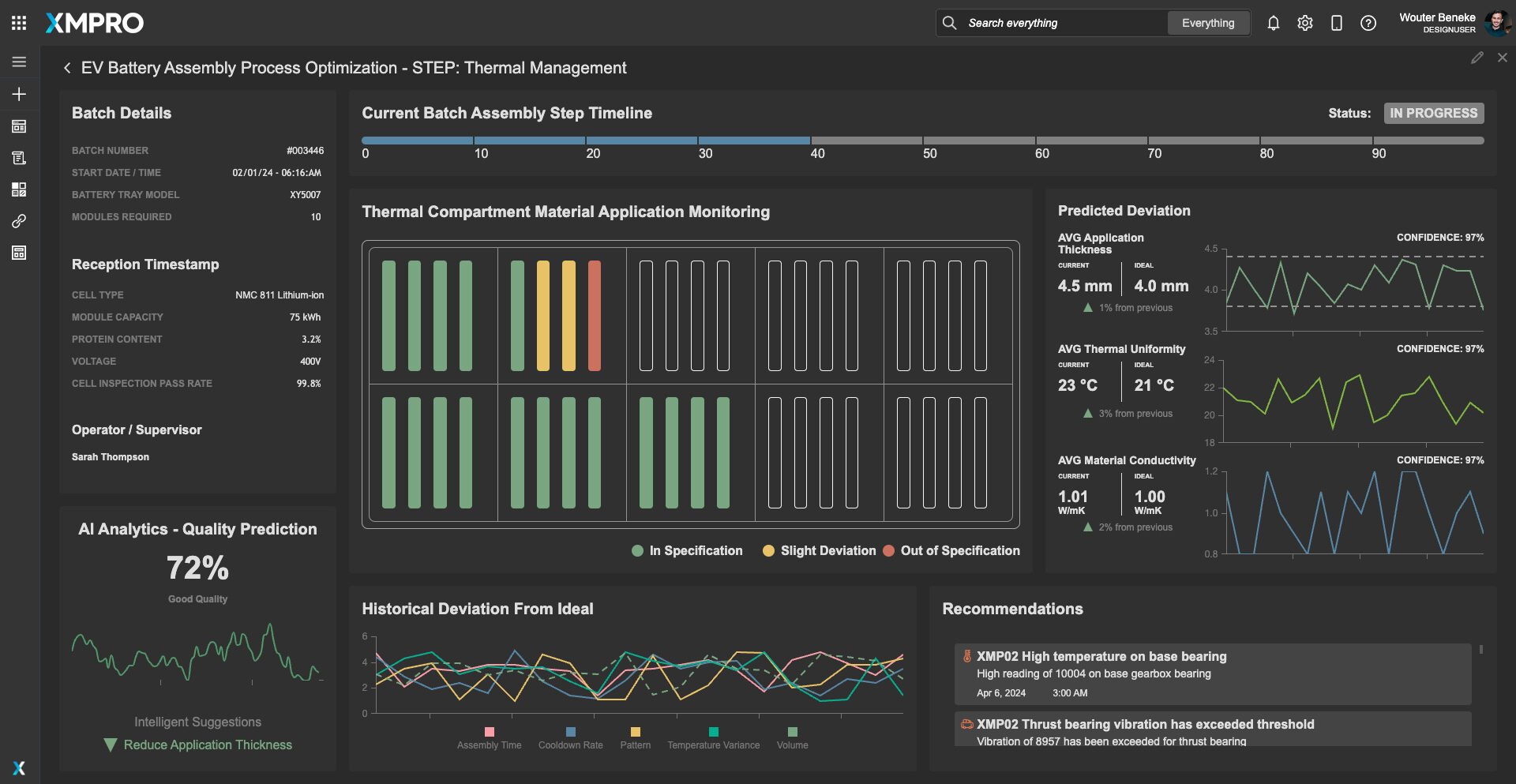
Task: Click the notifications bell icon
Action: click(x=1273, y=23)
